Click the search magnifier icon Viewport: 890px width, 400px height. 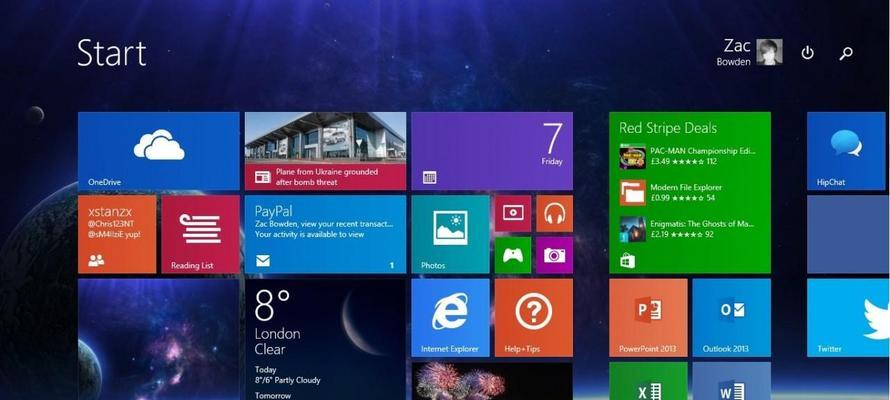click(846, 53)
